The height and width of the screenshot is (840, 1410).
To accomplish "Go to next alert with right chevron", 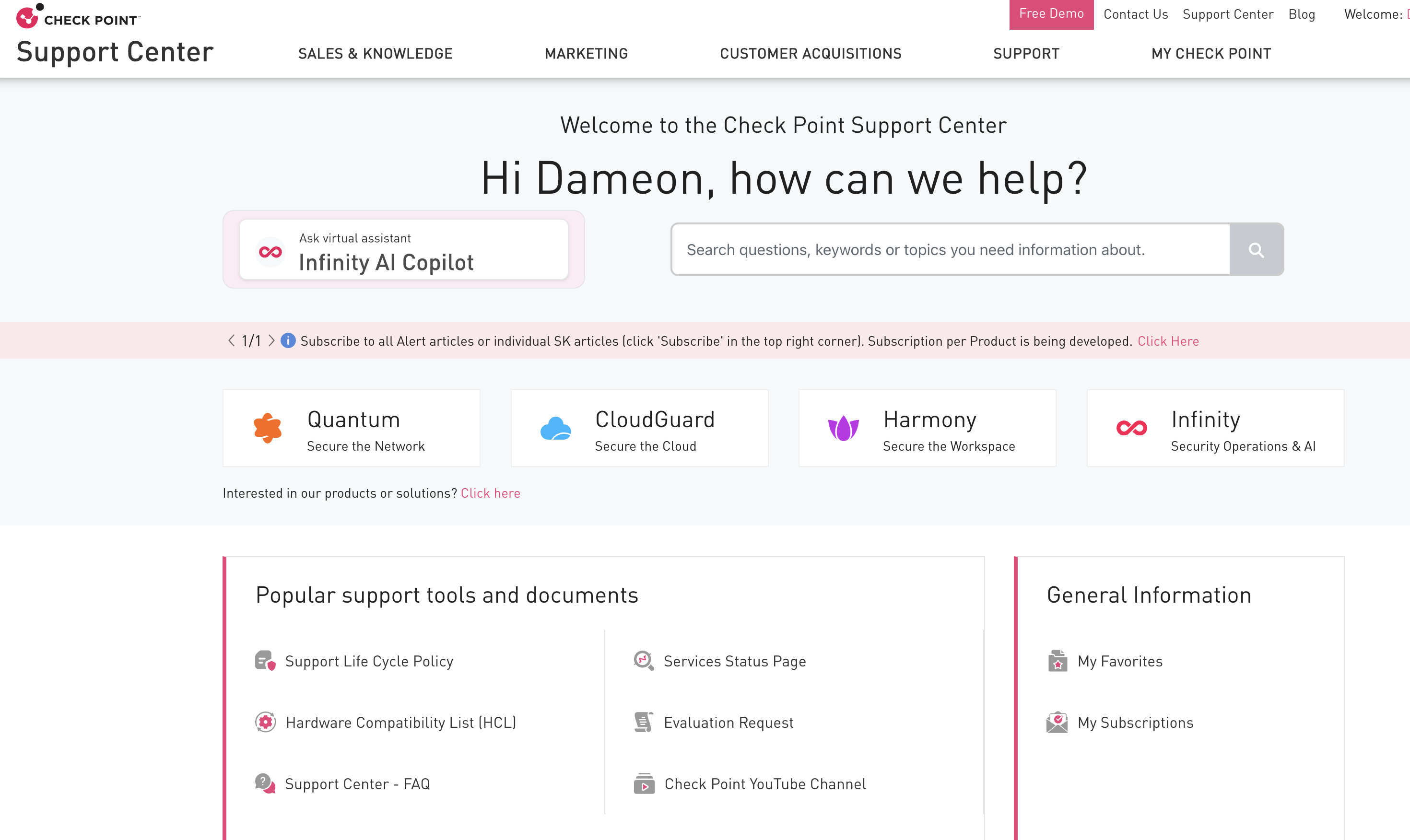I will point(272,341).
